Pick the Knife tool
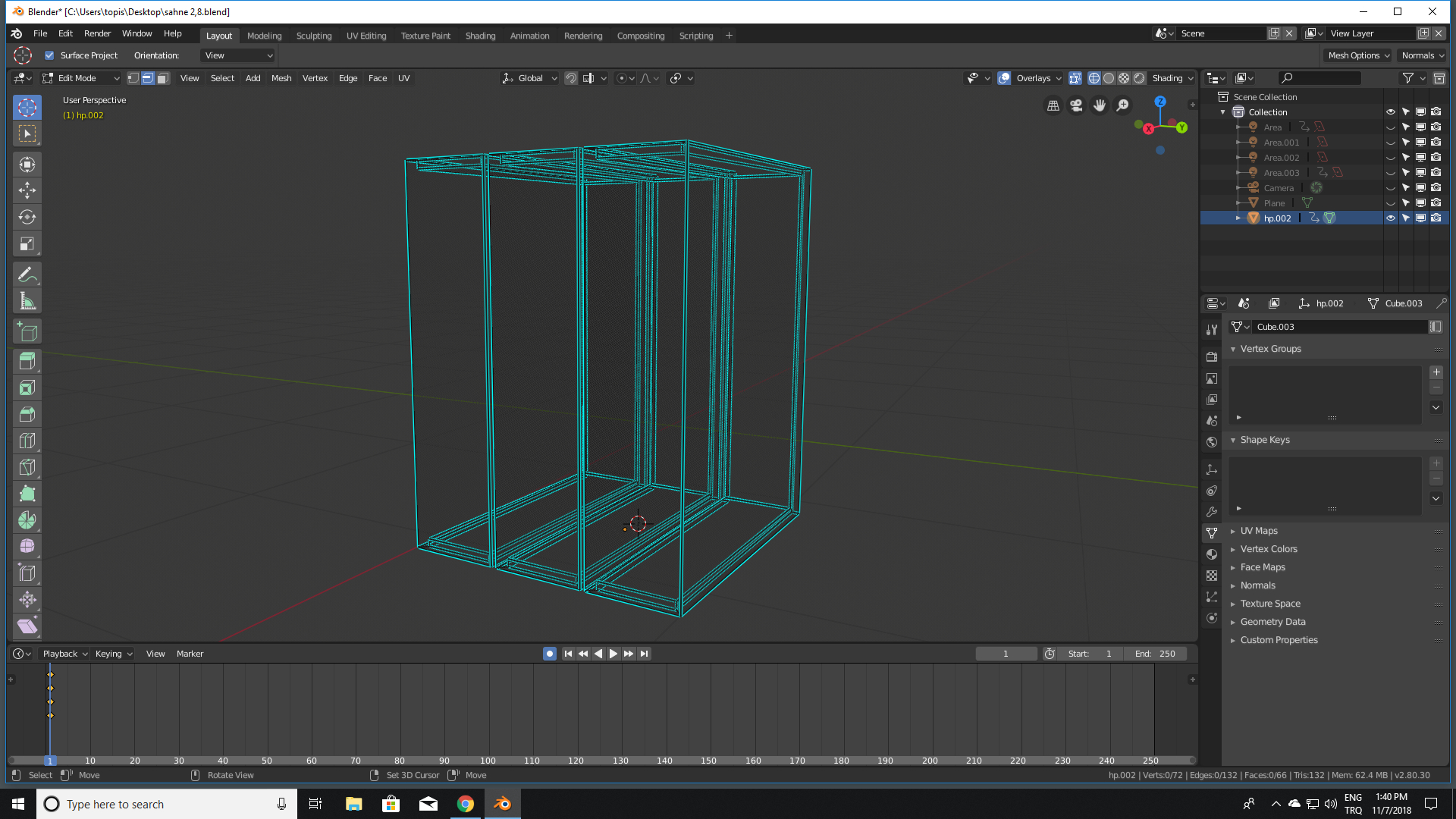Image resolution: width=1456 pixels, height=819 pixels. click(x=27, y=467)
